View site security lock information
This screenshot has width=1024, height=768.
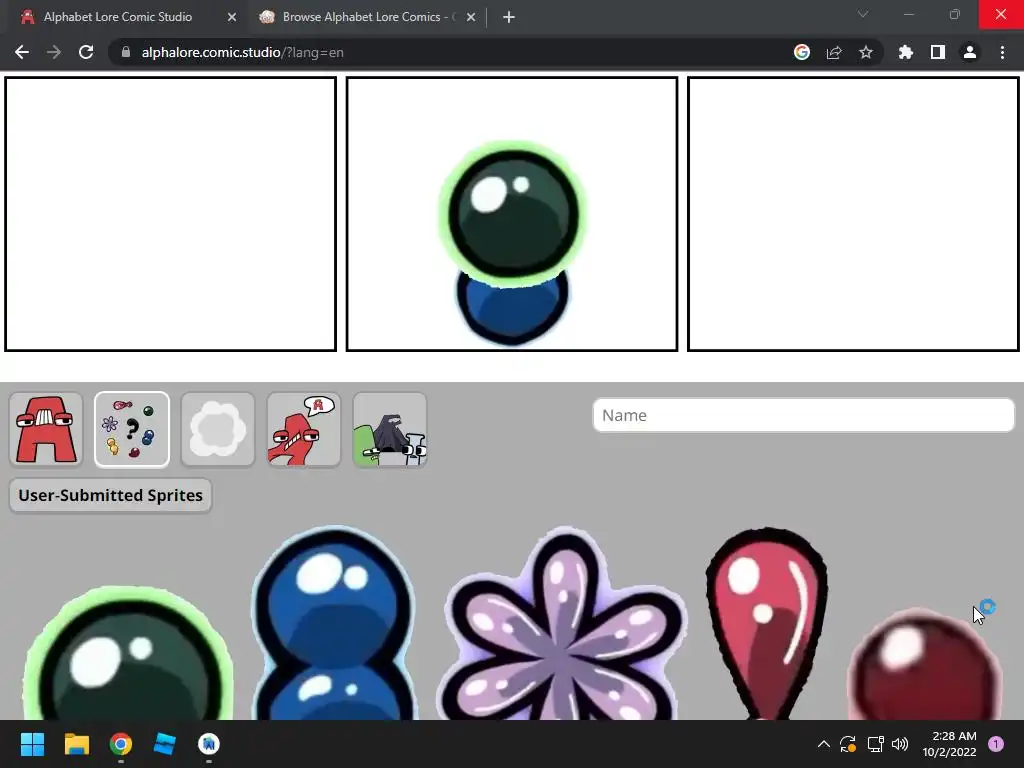coord(125,52)
